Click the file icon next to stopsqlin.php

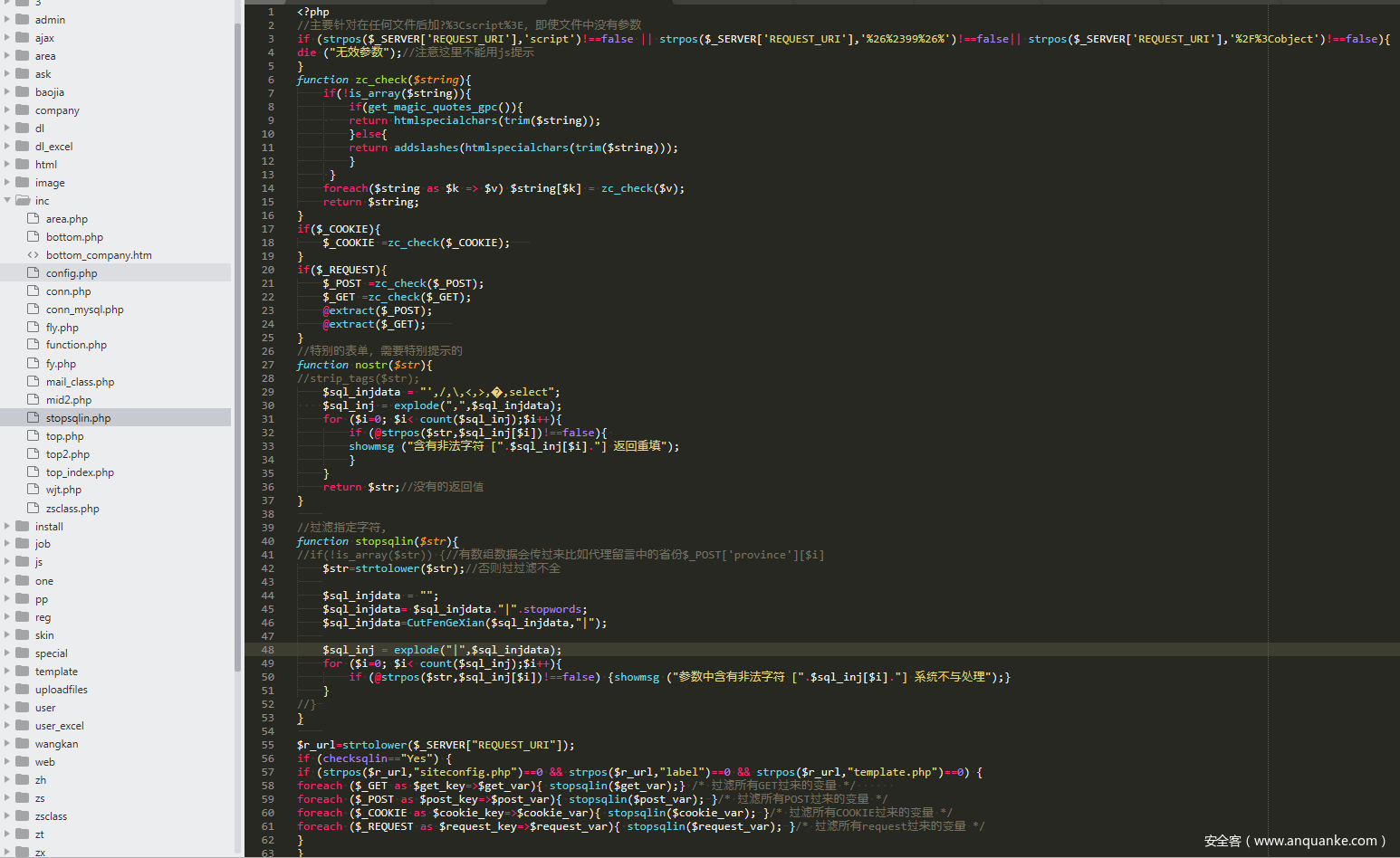point(34,417)
